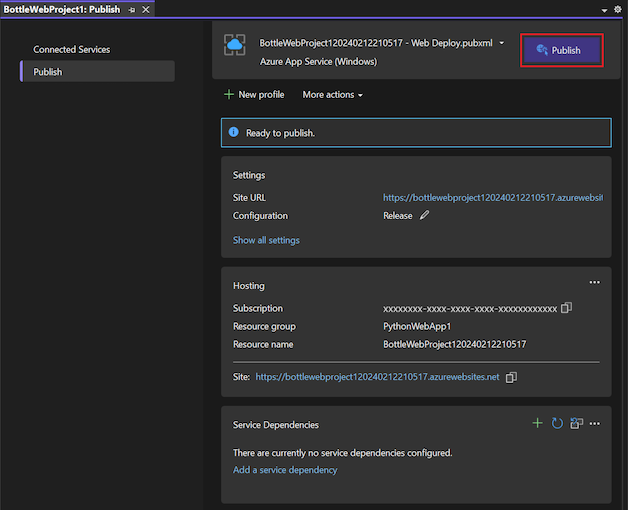Open the tab window settings gear

point(618,10)
